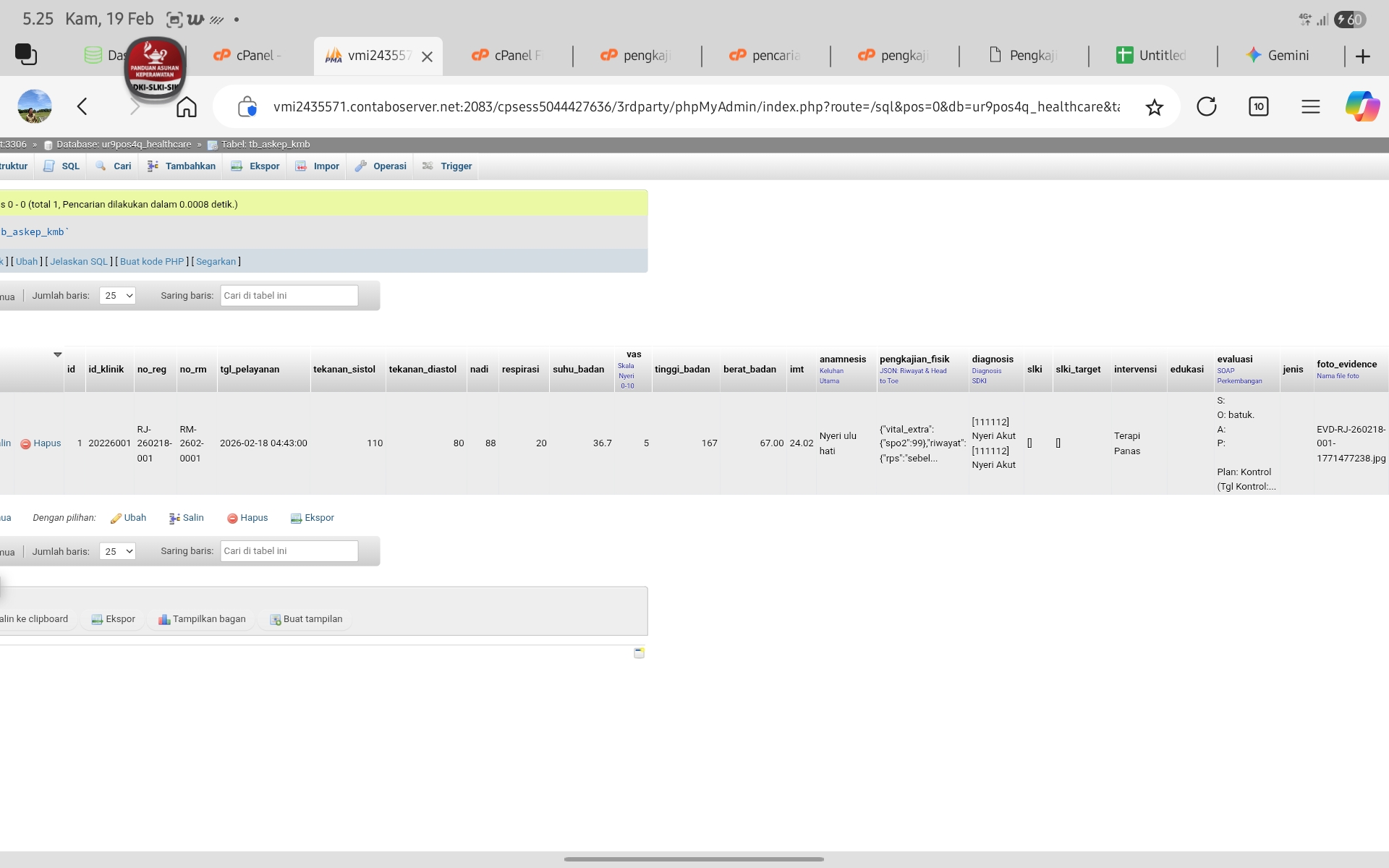This screenshot has width=1389, height=868.
Task: Open browser hamburger menu
Action: [1310, 107]
